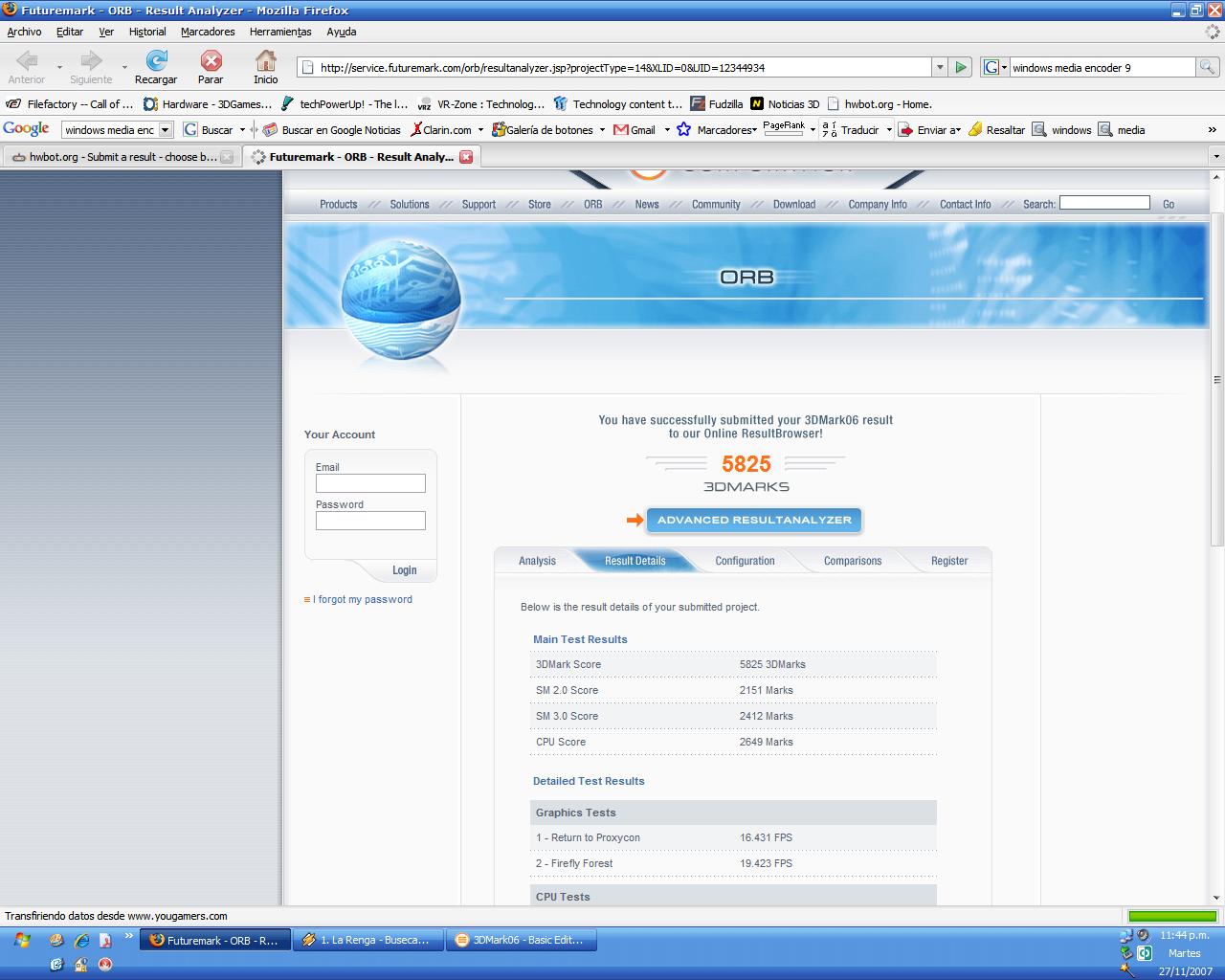Open the Download site navigation link
Viewport: 1225px width, 980px height.
794,204
